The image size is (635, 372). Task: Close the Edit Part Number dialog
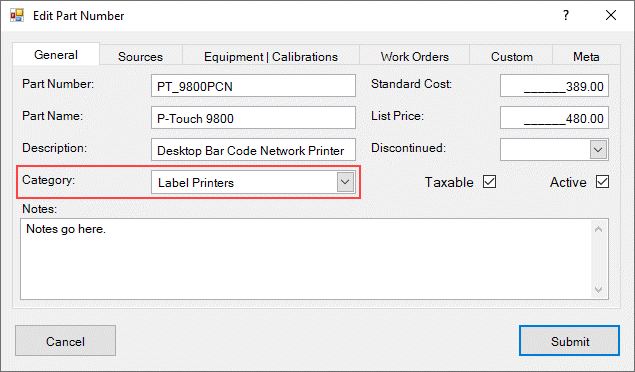coord(611,15)
